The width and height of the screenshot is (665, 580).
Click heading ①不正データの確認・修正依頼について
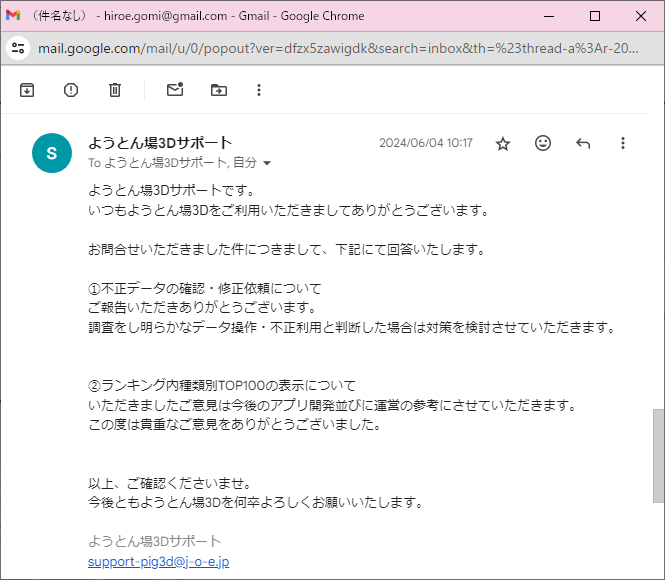pyautogui.click(x=204, y=288)
